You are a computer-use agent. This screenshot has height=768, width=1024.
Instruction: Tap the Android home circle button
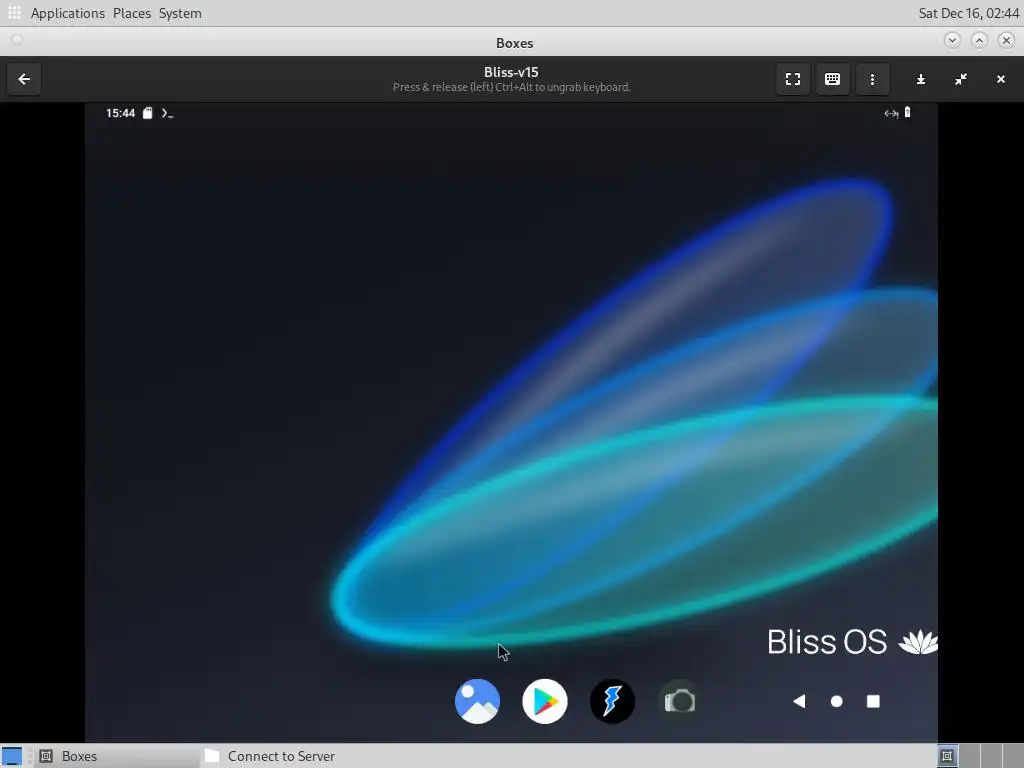pyautogui.click(x=837, y=701)
